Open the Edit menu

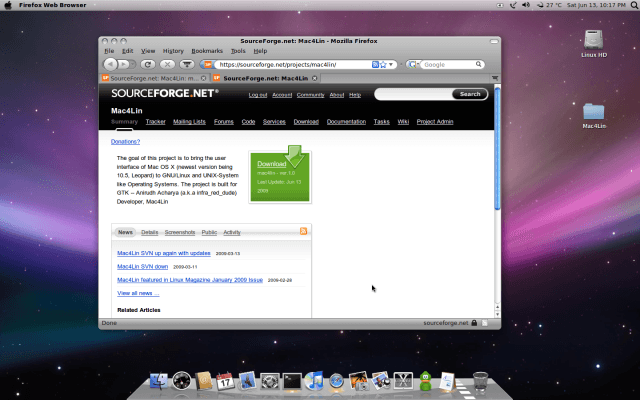(127, 51)
